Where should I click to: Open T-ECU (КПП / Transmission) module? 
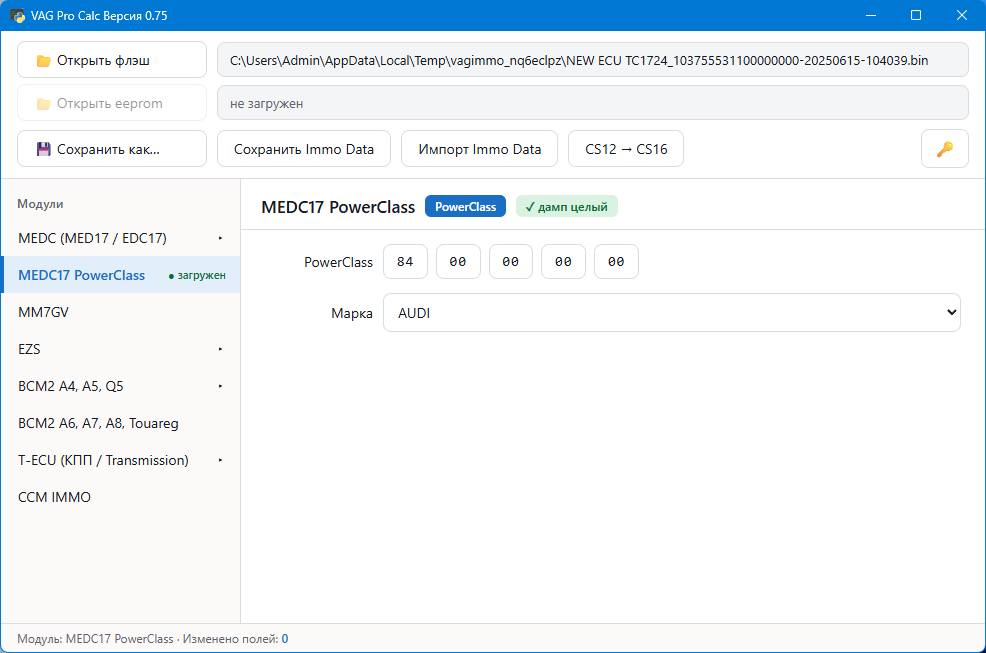[x=121, y=460]
